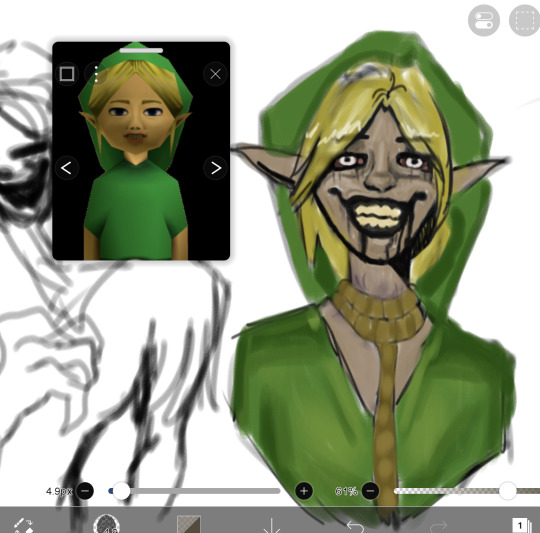Click the brush thickness slider track
This screenshot has height=533, width=540.
point(195,491)
